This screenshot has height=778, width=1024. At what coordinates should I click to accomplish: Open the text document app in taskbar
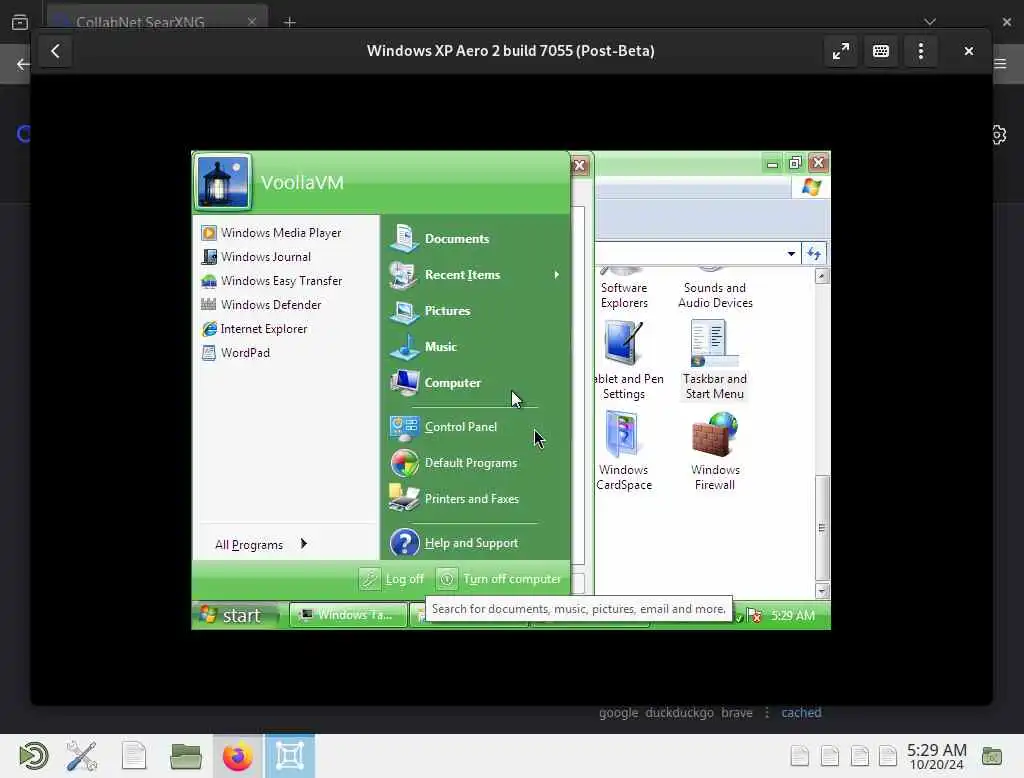coord(134,756)
